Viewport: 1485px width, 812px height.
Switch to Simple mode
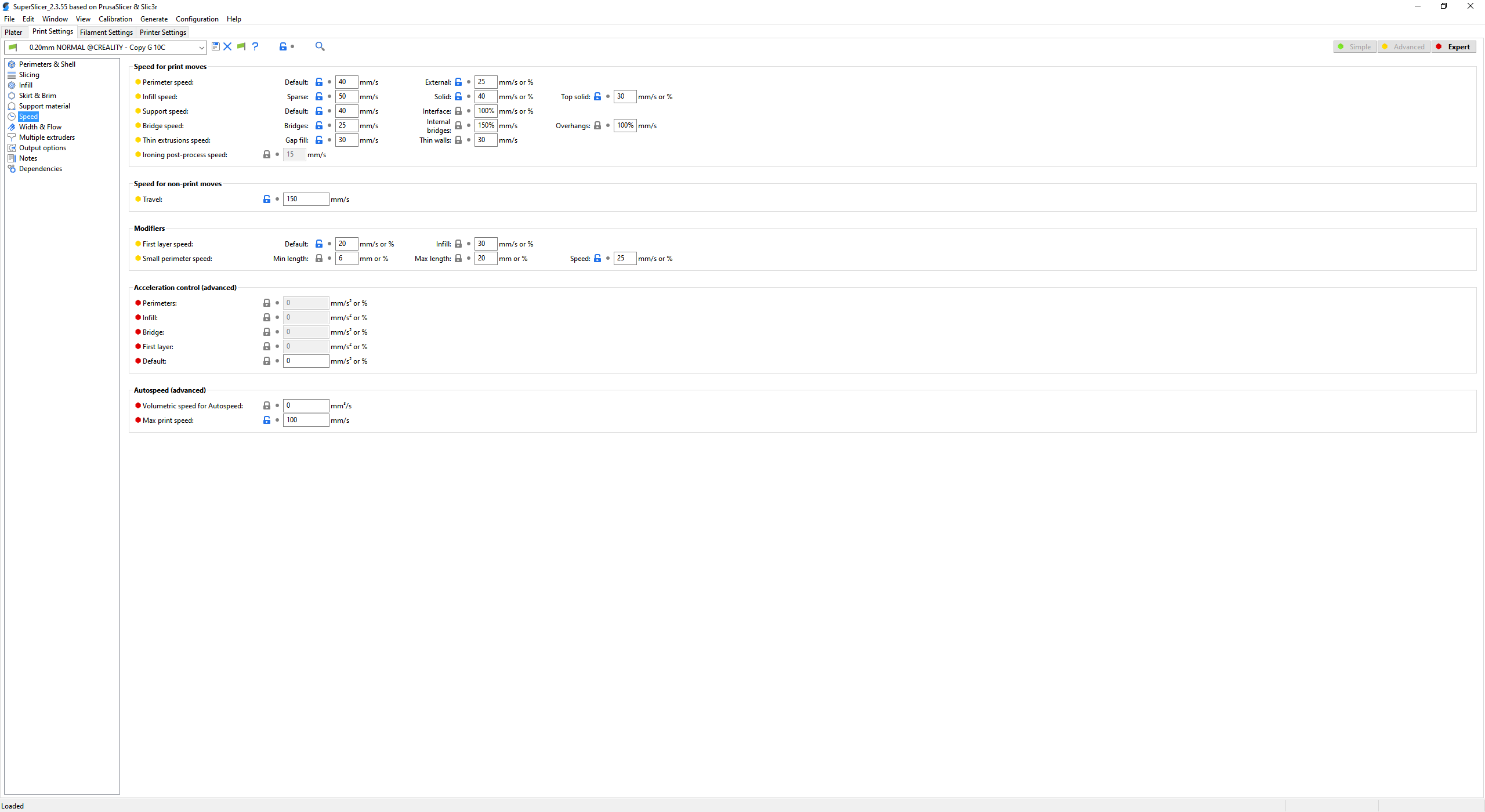1355,47
